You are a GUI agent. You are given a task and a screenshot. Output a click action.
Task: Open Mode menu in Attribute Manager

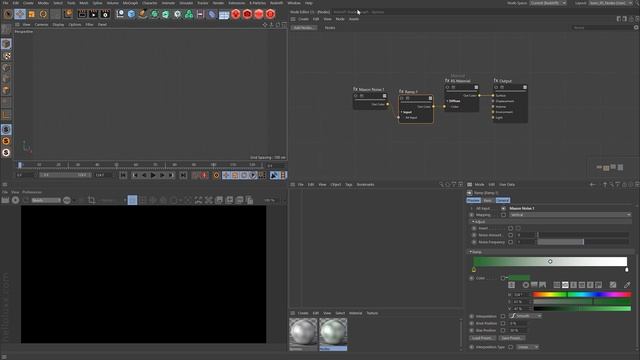point(480,184)
